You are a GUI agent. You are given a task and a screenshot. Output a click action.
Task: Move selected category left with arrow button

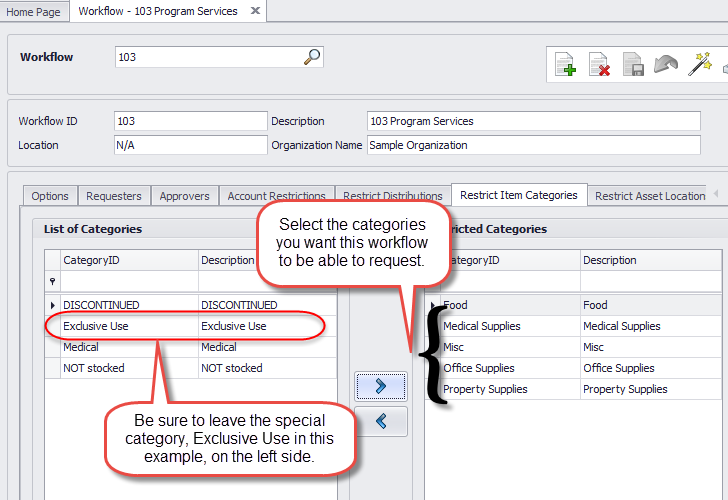pos(381,421)
